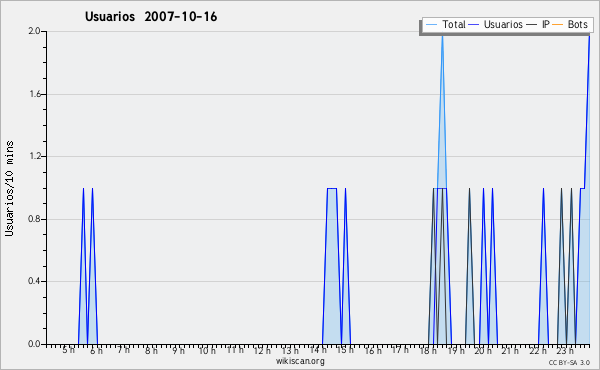
Task: Click the y-axis value 0.8
Action: 34,219
